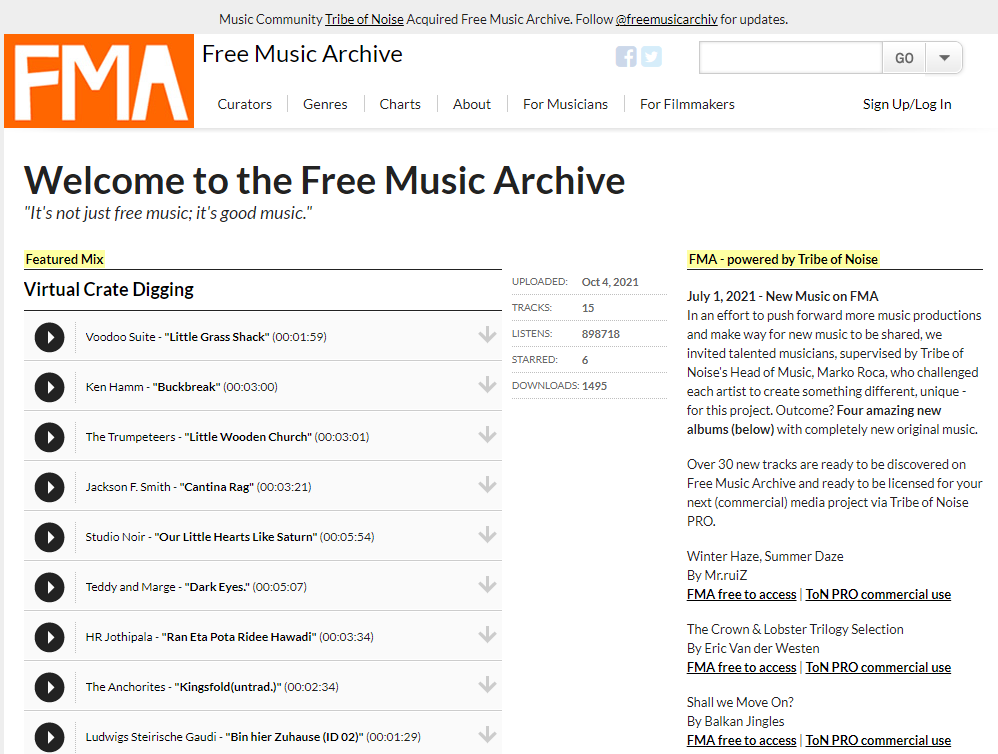This screenshot has width=998, height=754.
Task: Click FMA - powered by Tribe of Noise heading
Action: click(x=784, y=260)
